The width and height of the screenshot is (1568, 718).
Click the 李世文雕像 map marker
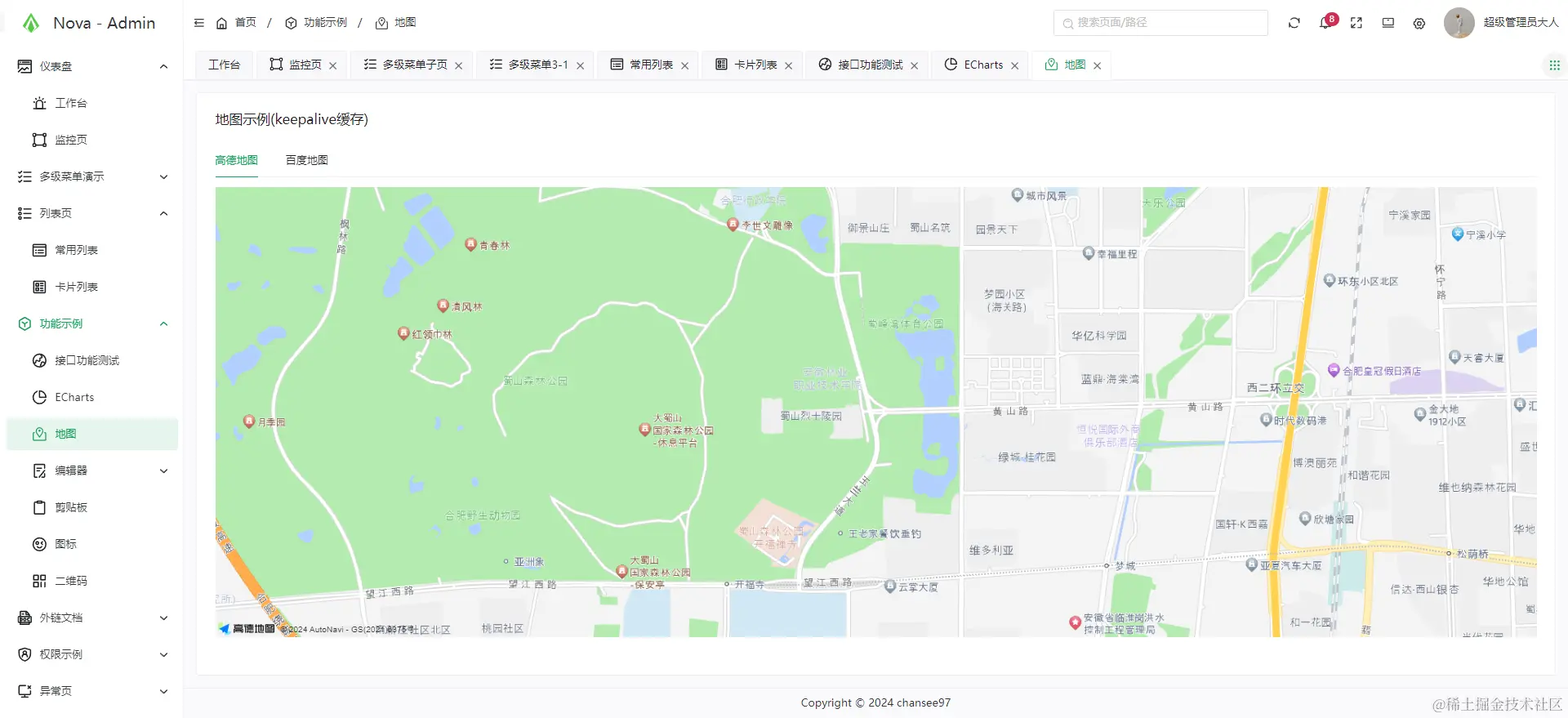[x=733, y=224]
